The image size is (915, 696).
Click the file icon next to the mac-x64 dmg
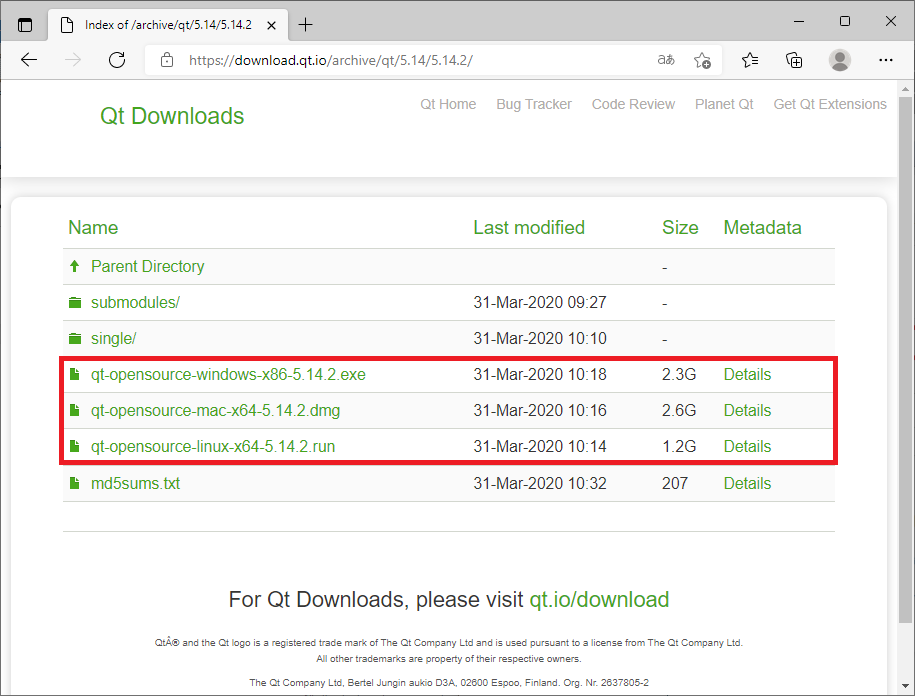coord(75,410)
